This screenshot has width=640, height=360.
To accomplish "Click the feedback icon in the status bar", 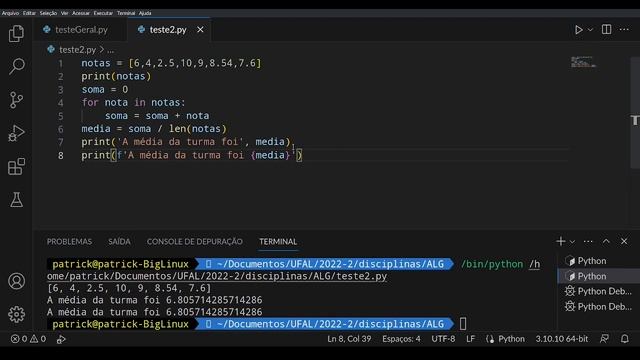I will point(604,339).
